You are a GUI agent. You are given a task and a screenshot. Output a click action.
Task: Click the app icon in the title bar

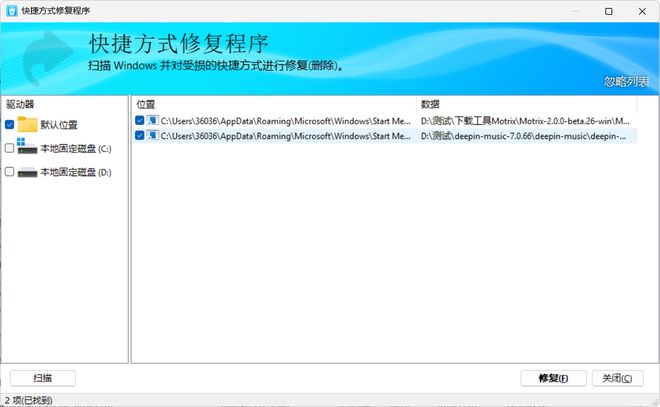pyautogui.click(x=12, y=11)
